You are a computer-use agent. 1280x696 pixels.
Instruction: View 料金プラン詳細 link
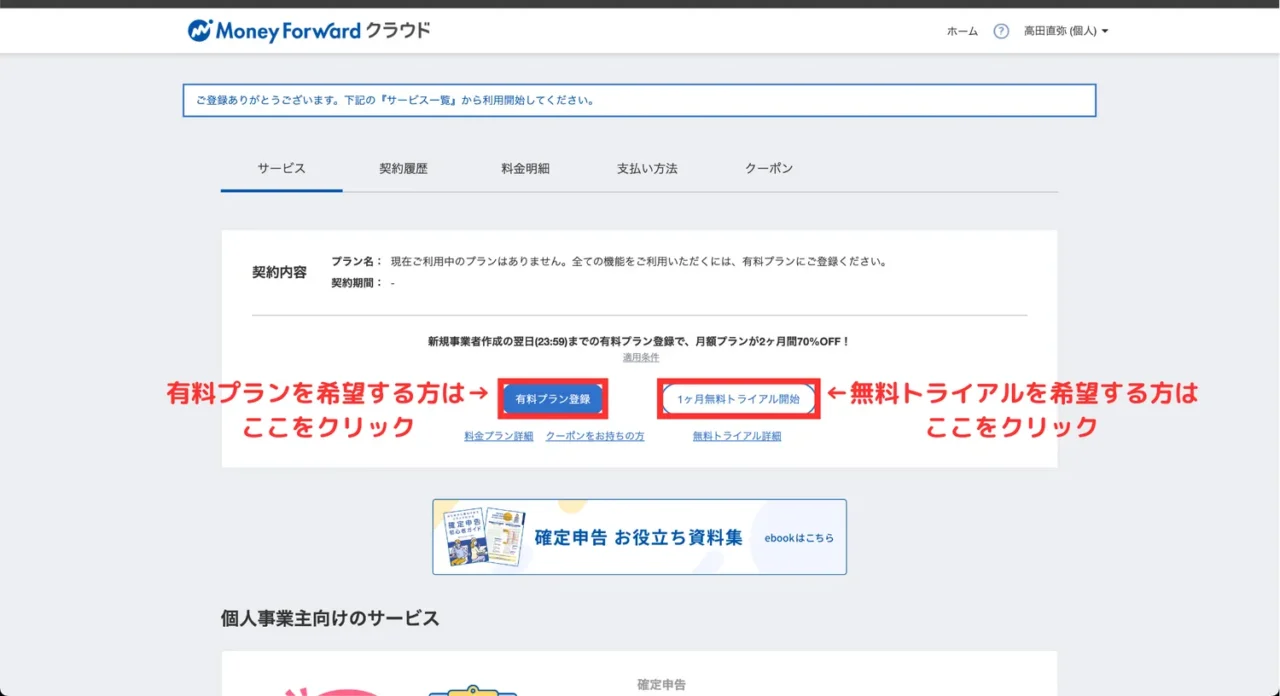(x=498, y=436)
